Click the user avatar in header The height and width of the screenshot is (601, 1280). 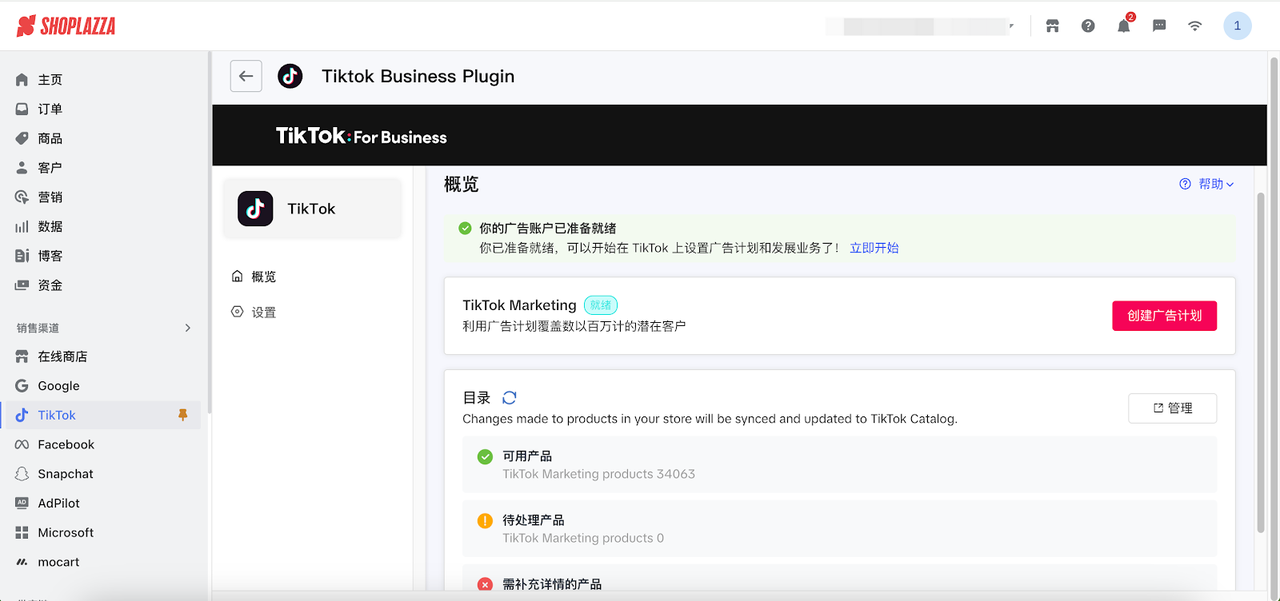click(x=1237, y=26)
